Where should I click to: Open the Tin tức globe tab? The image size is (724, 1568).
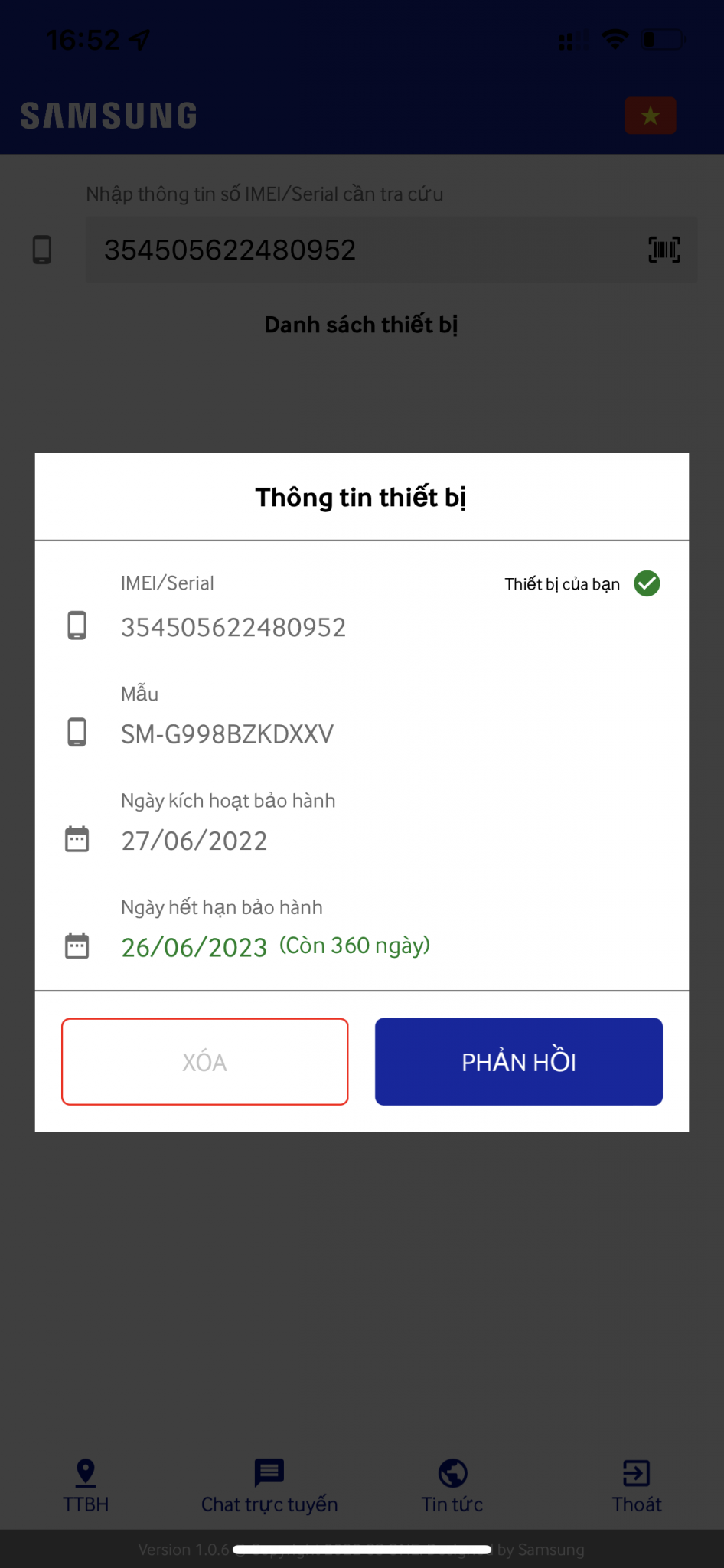452,1486
